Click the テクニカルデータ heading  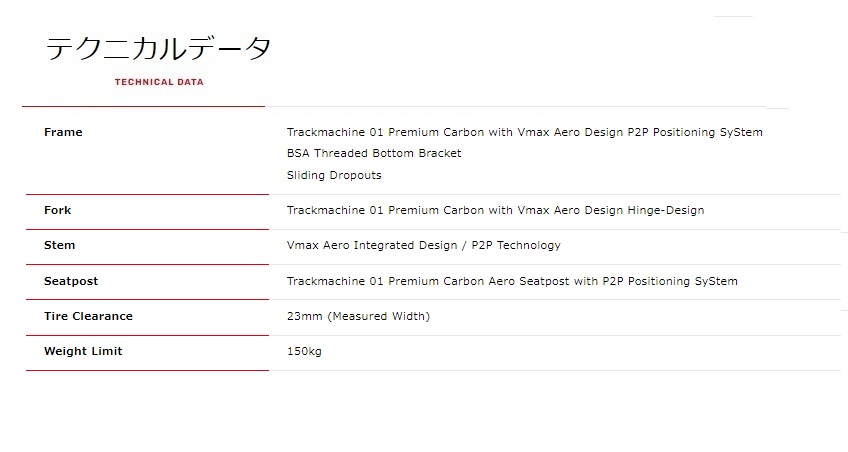pos(158,48)
